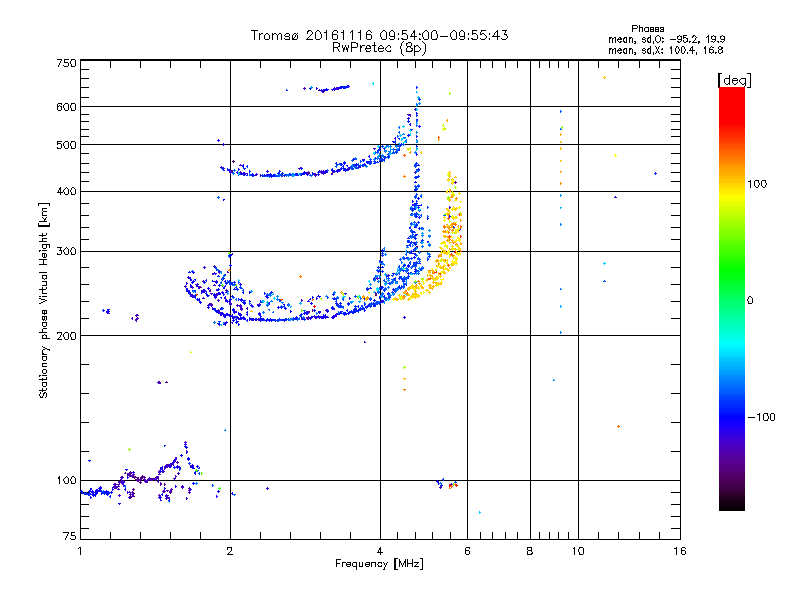
Task: Click the y-axis '75' tick label
Action: (70, 536)
